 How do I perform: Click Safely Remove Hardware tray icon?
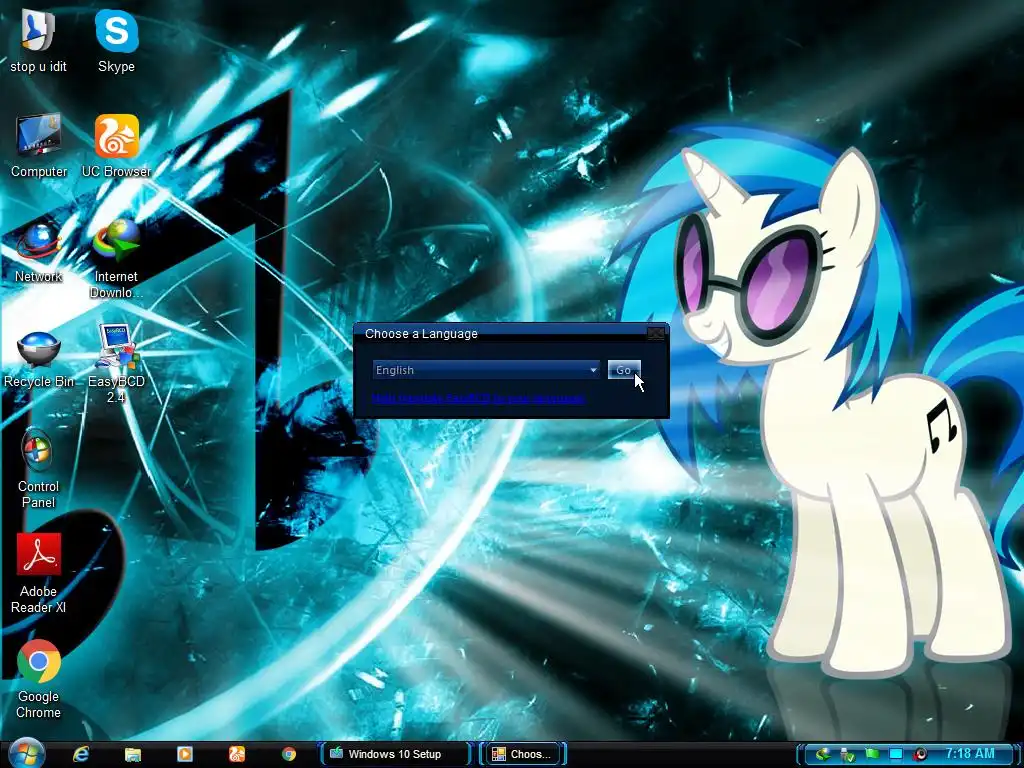[x=848, y=755]
